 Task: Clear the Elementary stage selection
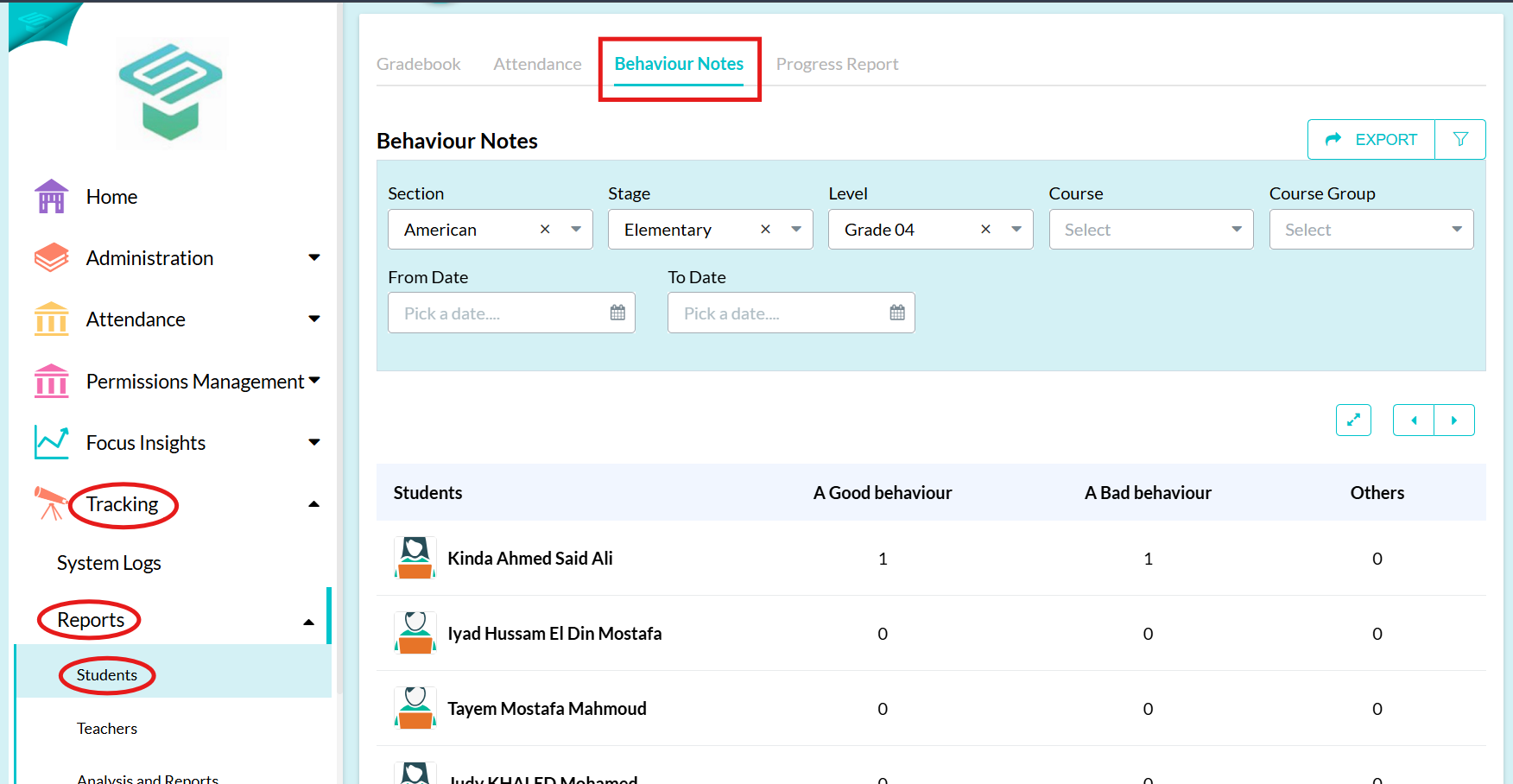pyautogui.click(x=765, y=229)
